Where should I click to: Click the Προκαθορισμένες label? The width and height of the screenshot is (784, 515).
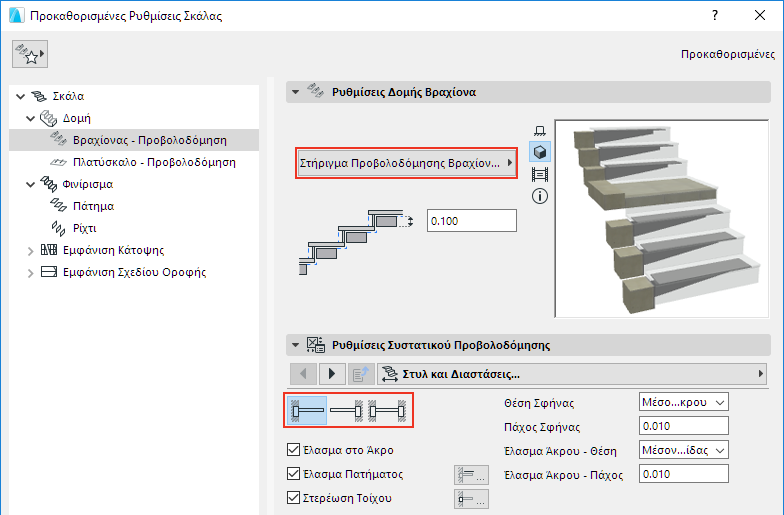click(728, 54)
